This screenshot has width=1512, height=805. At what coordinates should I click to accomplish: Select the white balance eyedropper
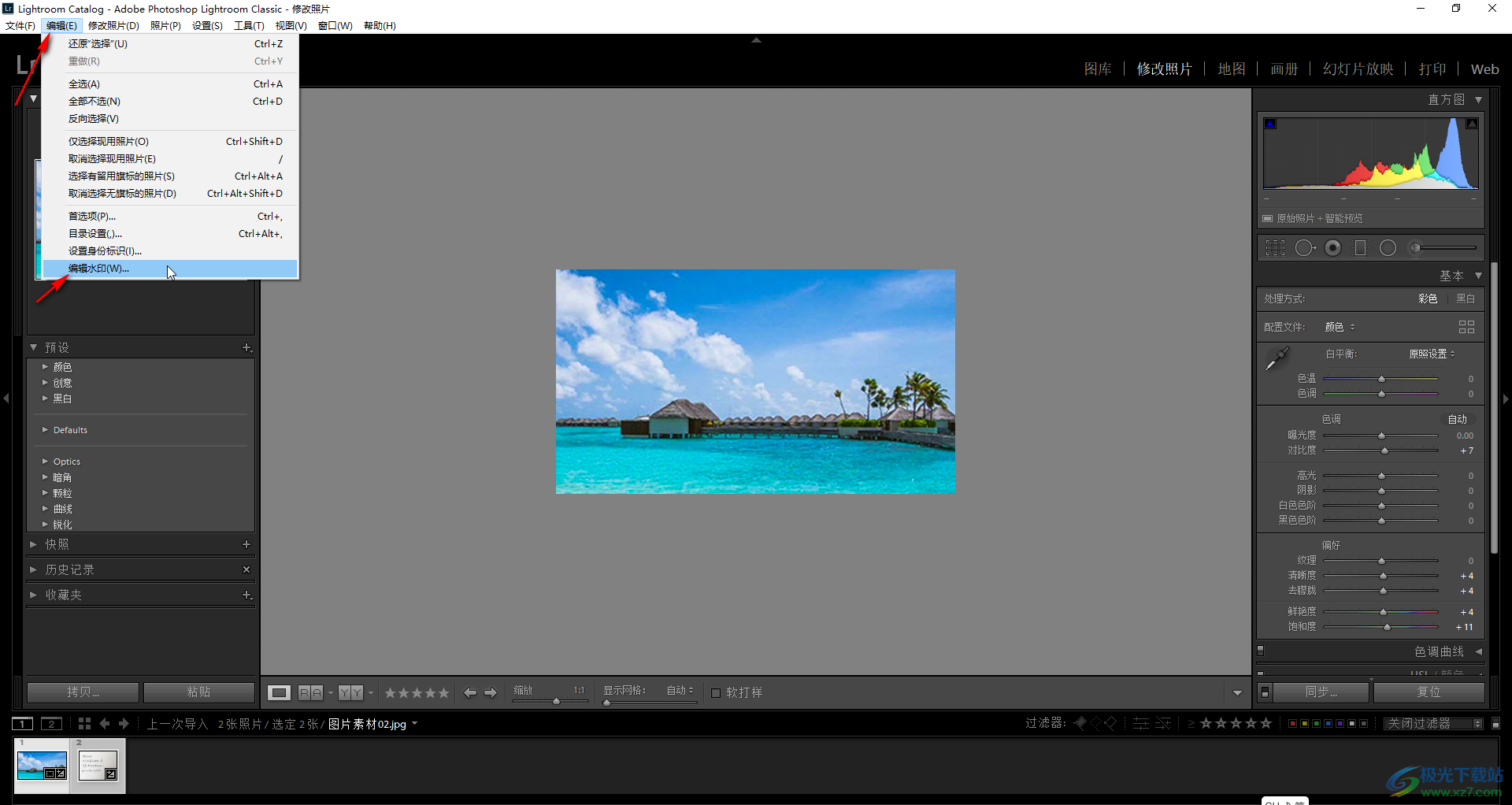1277,359
